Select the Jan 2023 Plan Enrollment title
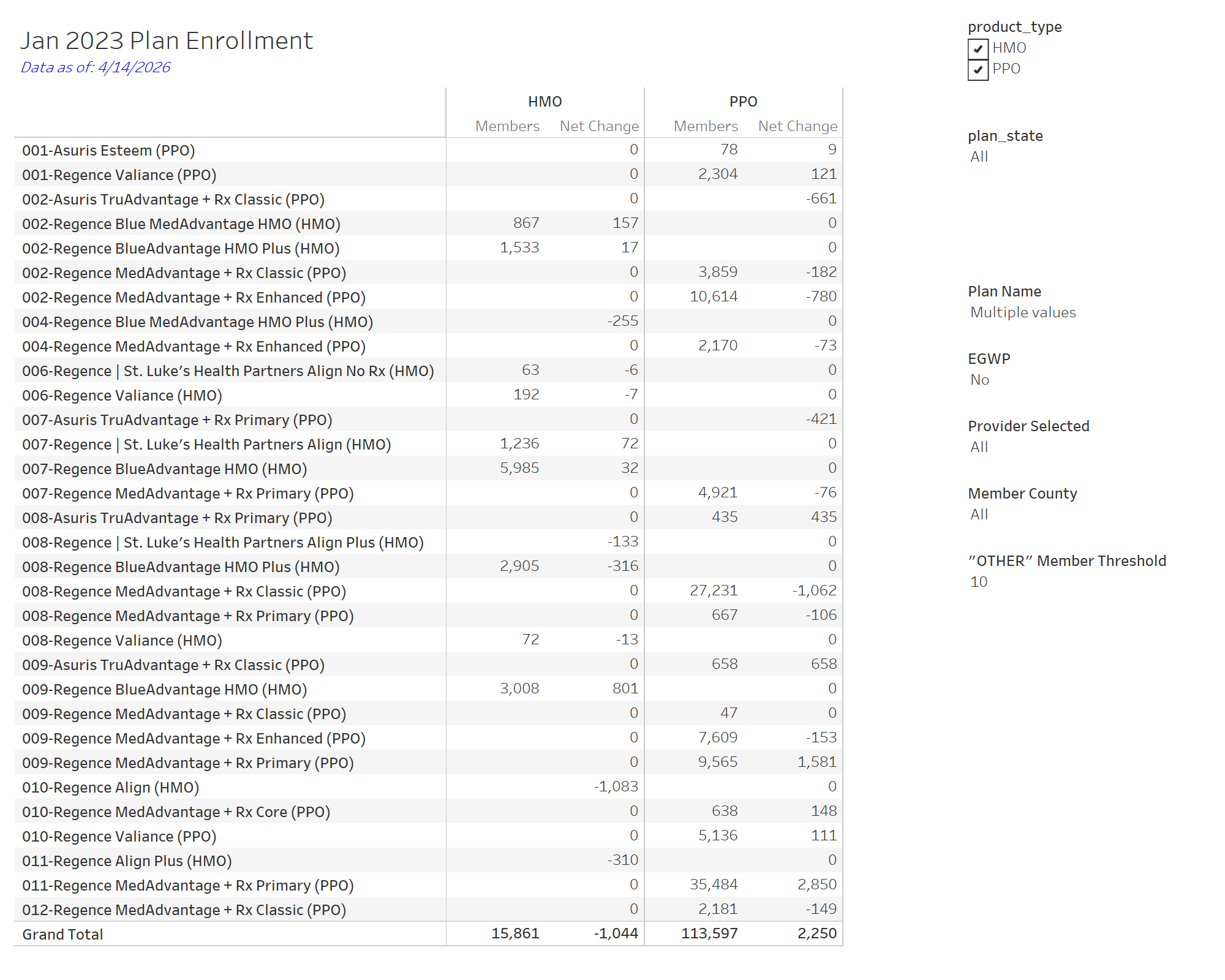Viewport: 1225px width, 980px height. click(167, 40)
